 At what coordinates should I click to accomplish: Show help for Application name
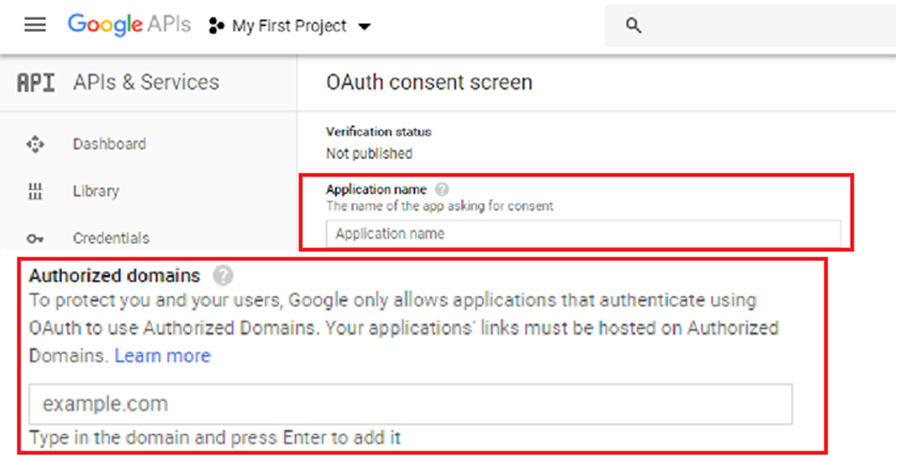click(x=442, y=189)
